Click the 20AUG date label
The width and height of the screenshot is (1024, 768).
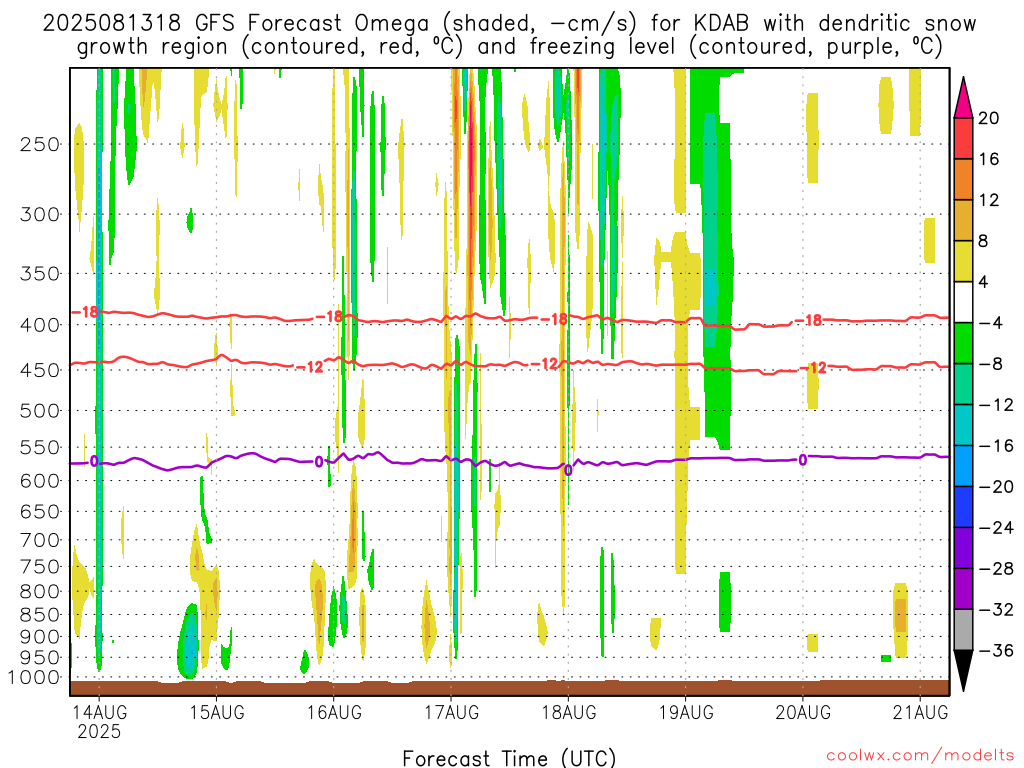tap(803, 712)
